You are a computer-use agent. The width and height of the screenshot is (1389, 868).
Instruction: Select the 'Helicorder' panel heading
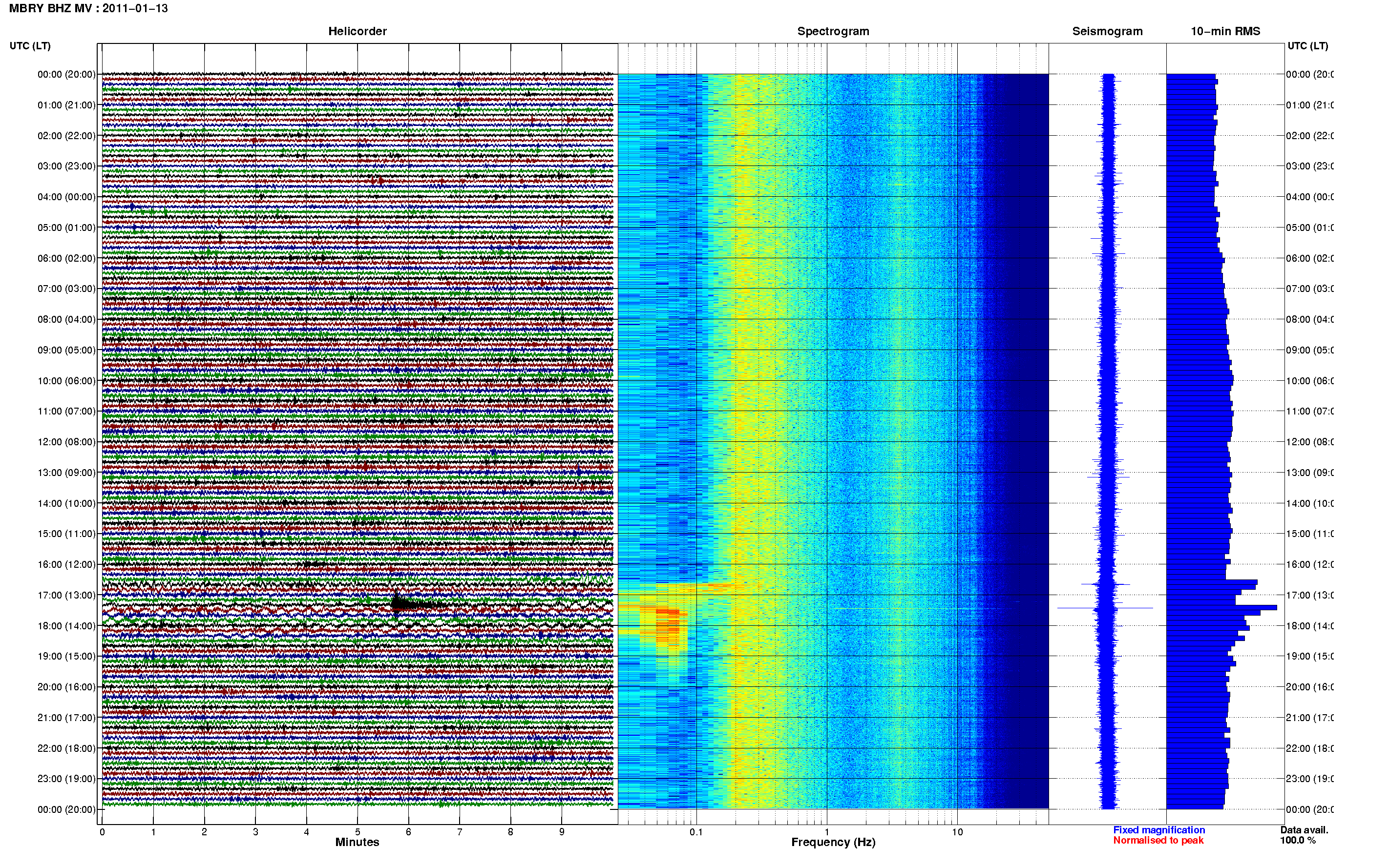click(x=357, y=31)
